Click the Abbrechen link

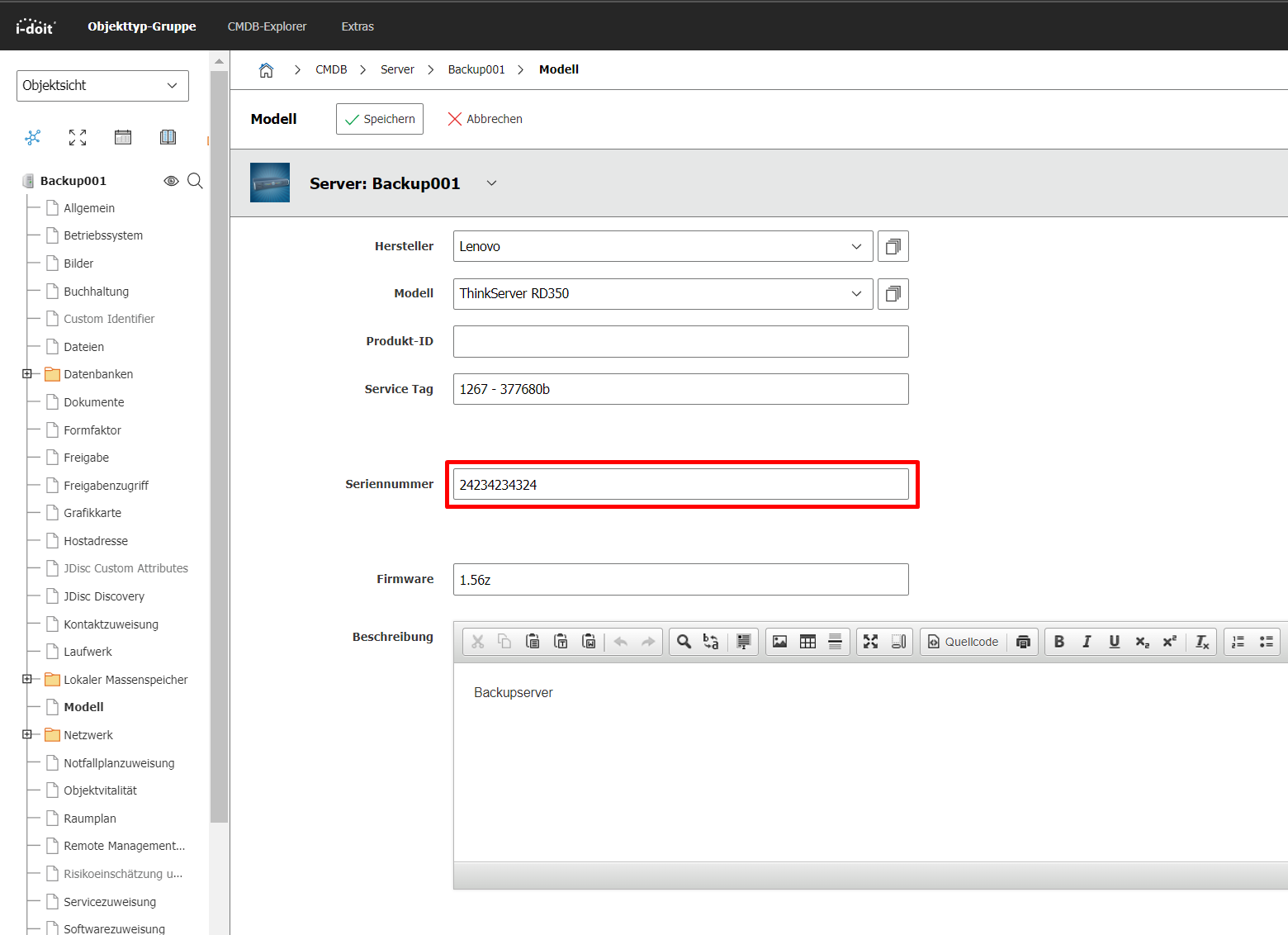(485, 119)
